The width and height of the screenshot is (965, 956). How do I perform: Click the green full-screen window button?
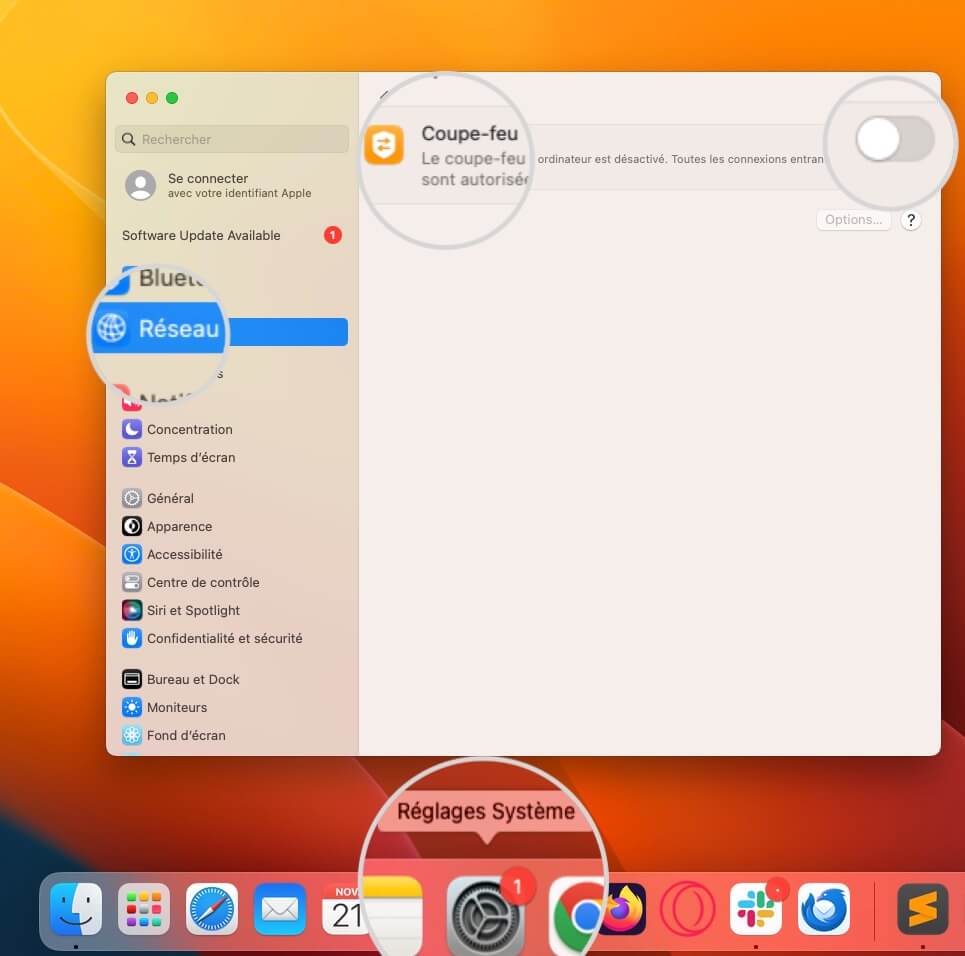[172, 98]
